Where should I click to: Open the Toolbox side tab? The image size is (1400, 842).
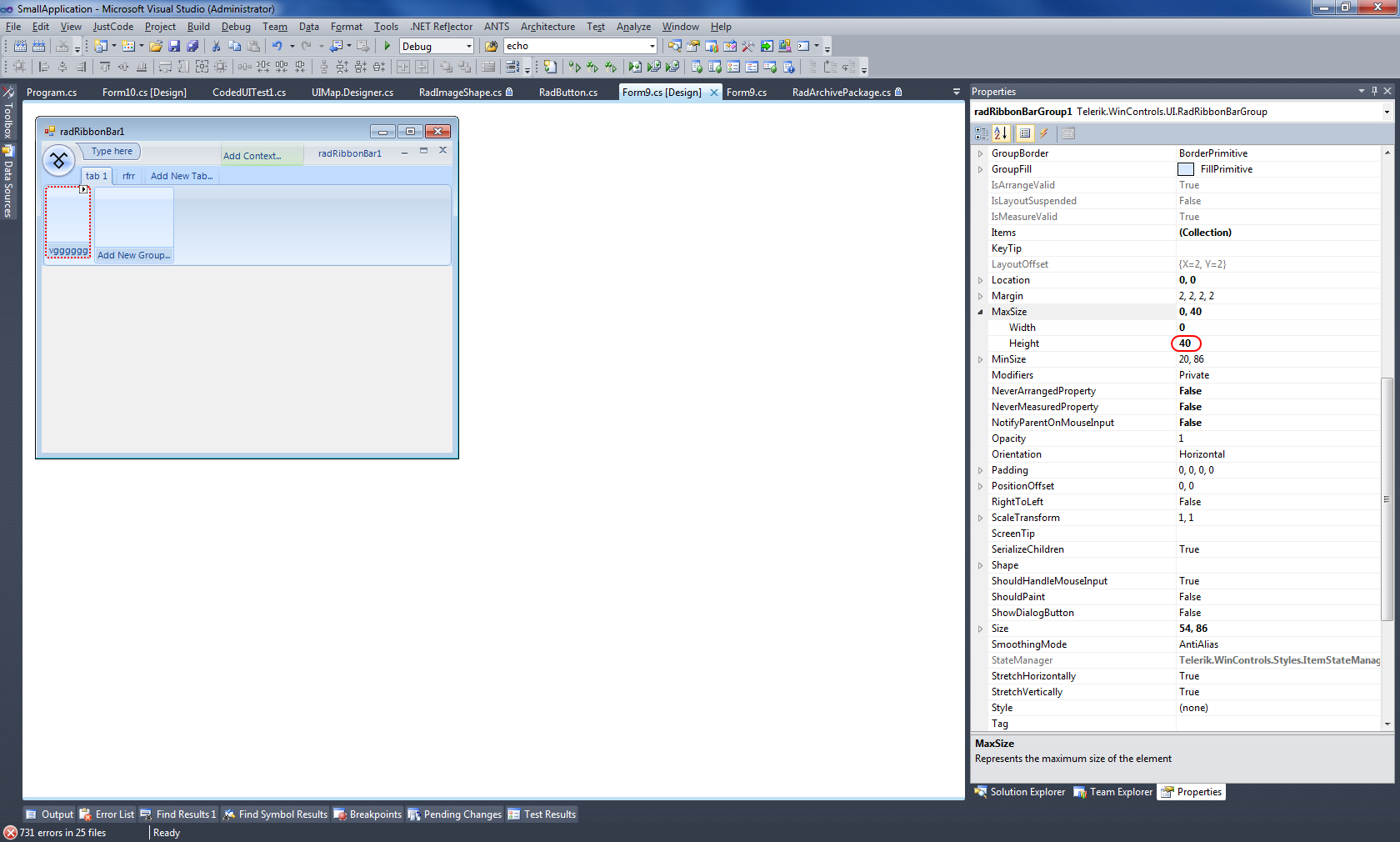(x=8, y=112)
